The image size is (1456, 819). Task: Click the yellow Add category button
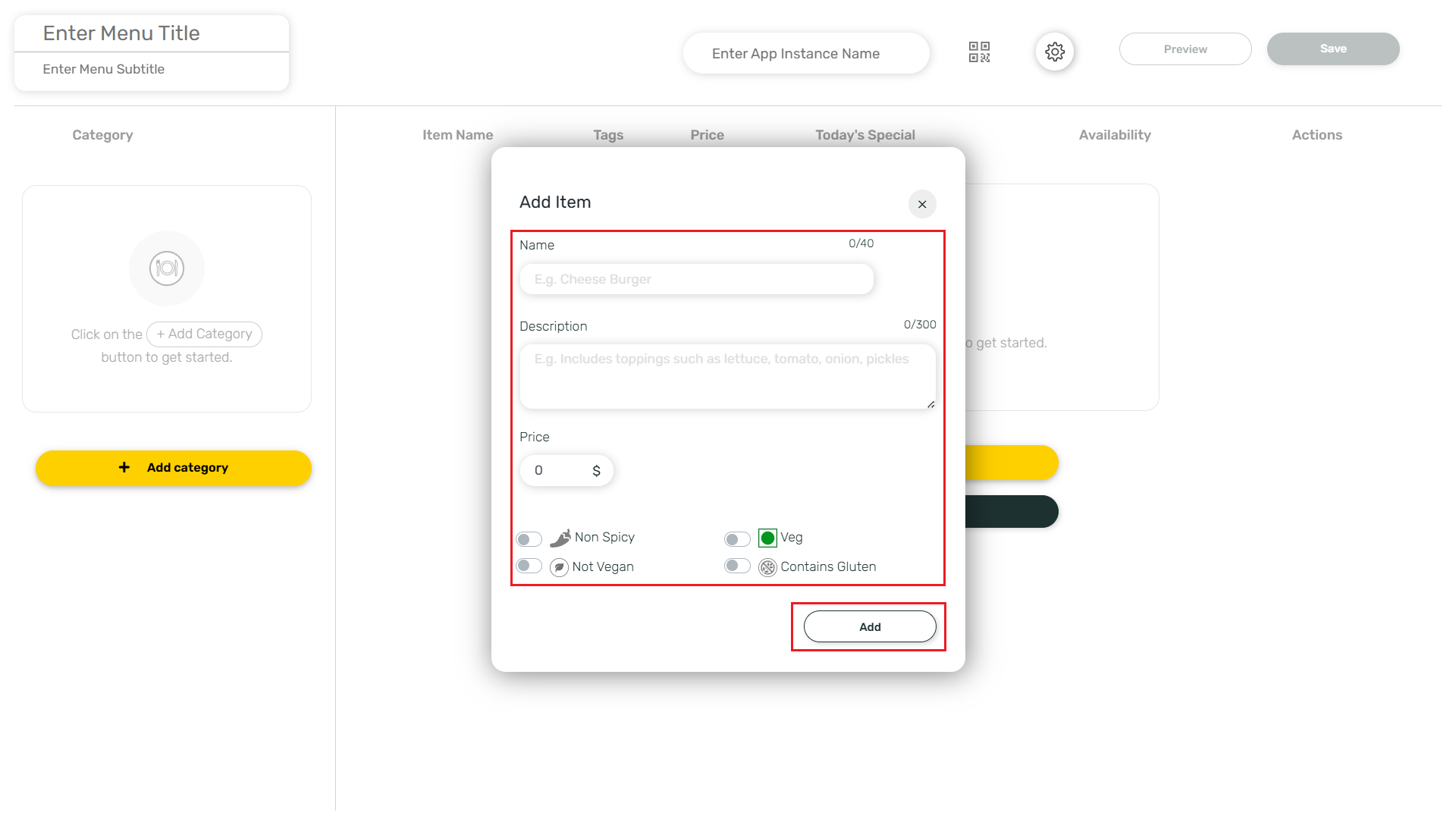pyautogui.click(x=174, y=468)
